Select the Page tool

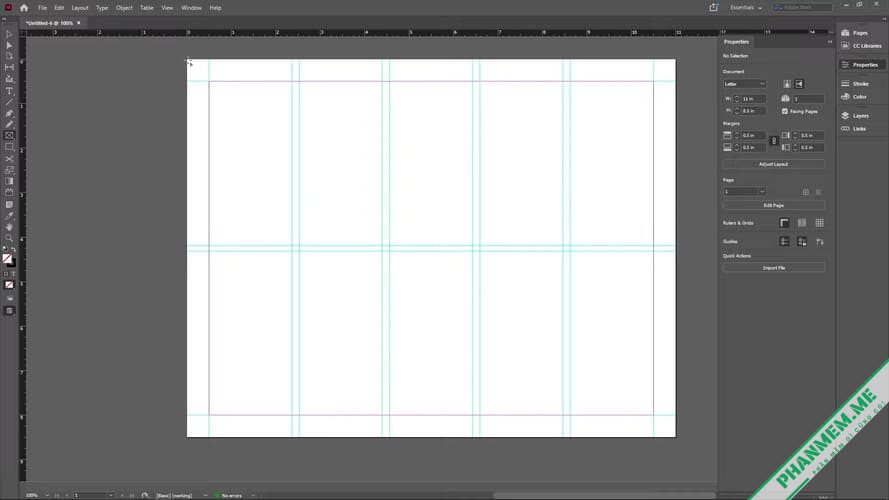click(x=9, y=56)
